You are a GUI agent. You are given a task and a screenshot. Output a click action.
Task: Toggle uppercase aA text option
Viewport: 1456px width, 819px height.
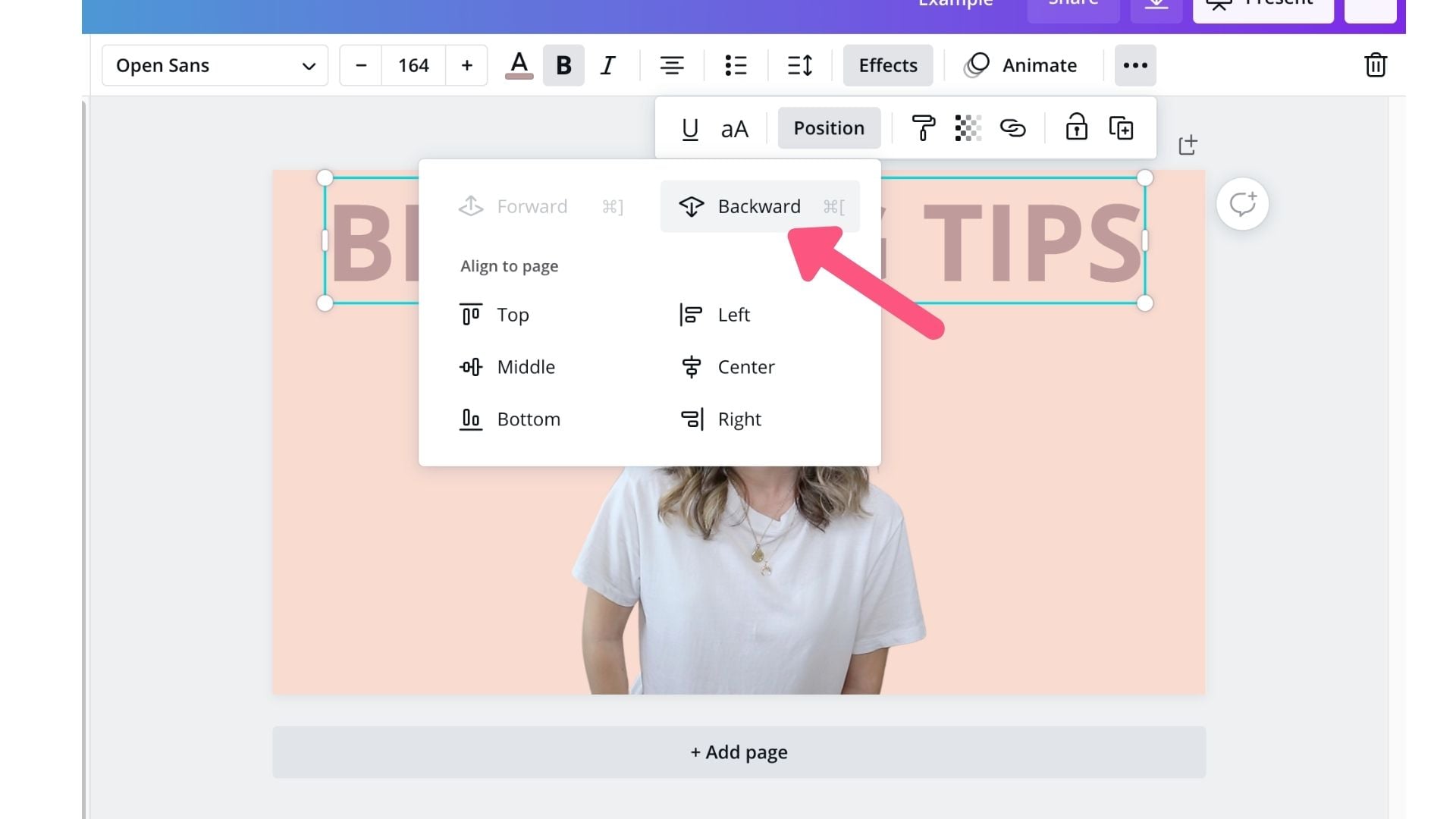(x=734, y=128)
